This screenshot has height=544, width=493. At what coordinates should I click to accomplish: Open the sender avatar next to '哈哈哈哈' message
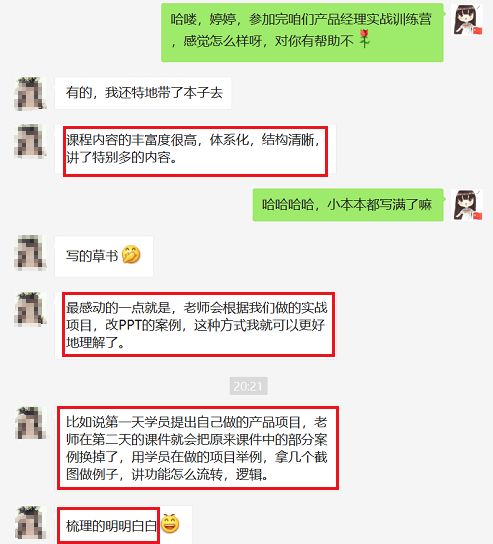tap(468, 205)
